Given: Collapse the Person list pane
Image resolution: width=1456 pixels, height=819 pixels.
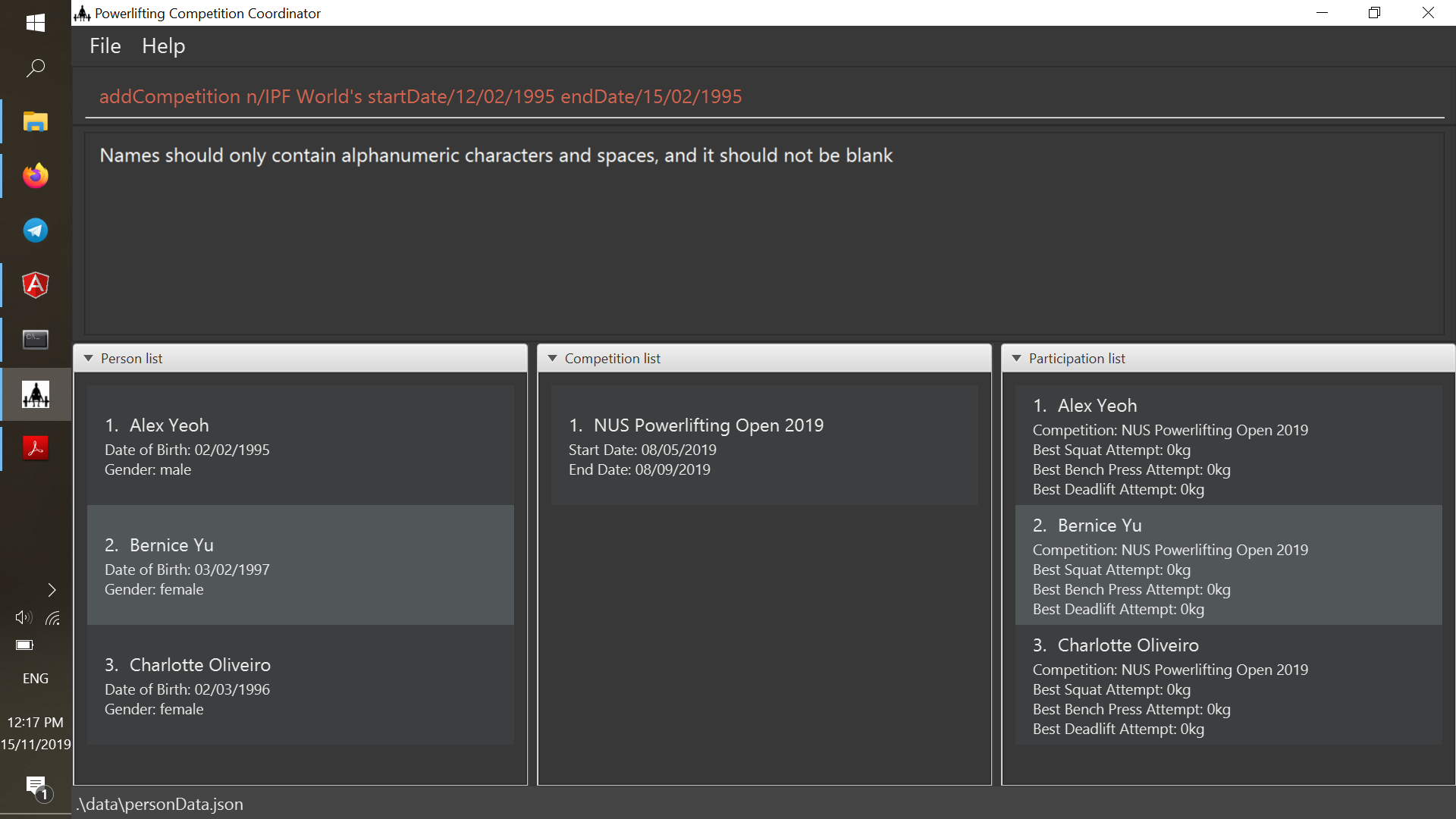Looking at the screenshot, I should click(x=89, y=359).
